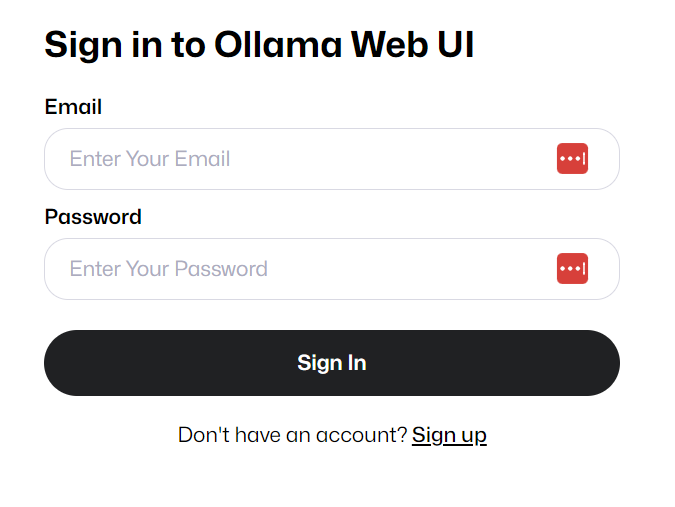Open autofill from the red Password field icon
Image resolution: width=675 pixels, height=507 pixels.
(572, 269)
